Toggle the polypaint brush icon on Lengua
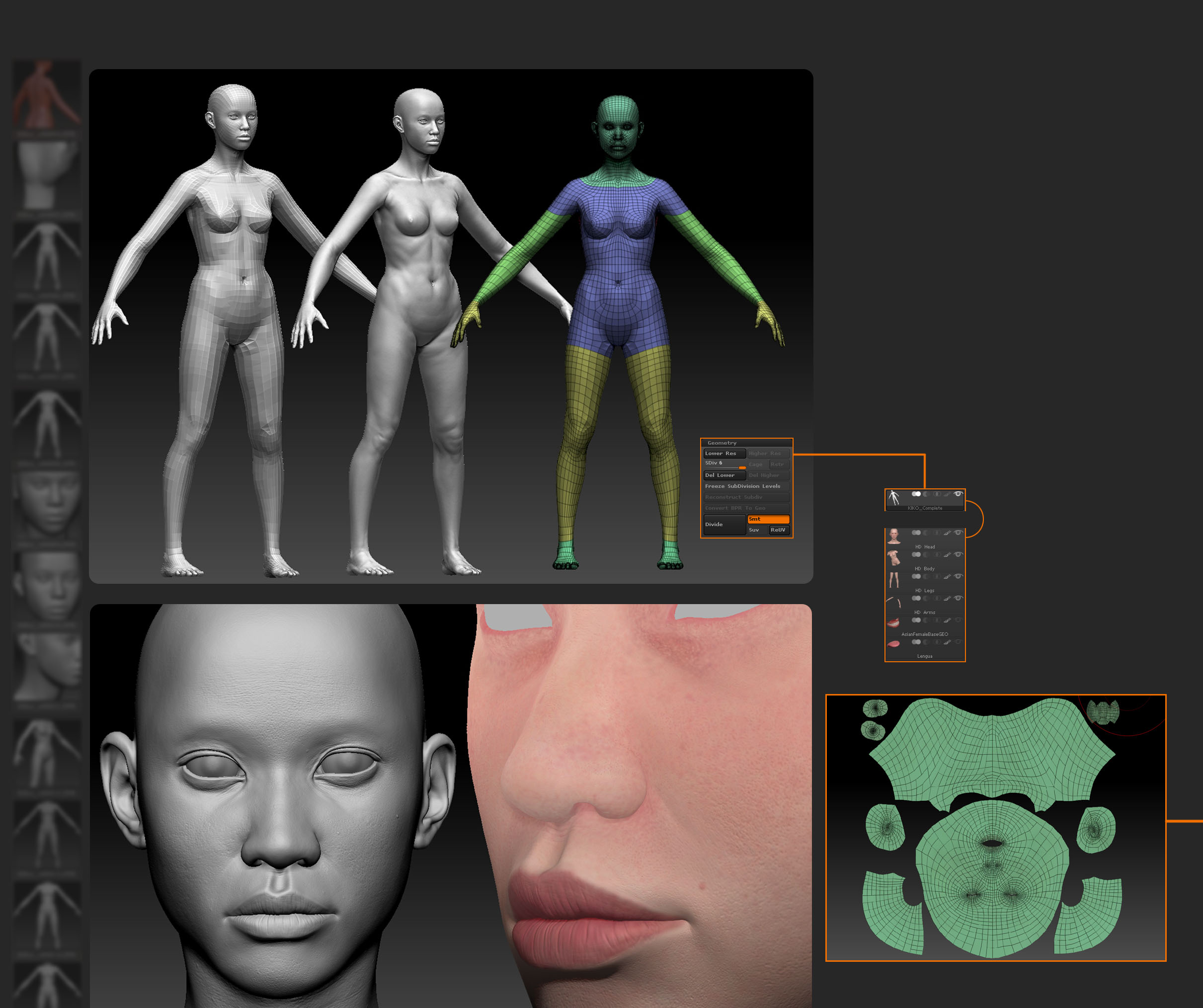The image size is (1203, 1008). 948,642
